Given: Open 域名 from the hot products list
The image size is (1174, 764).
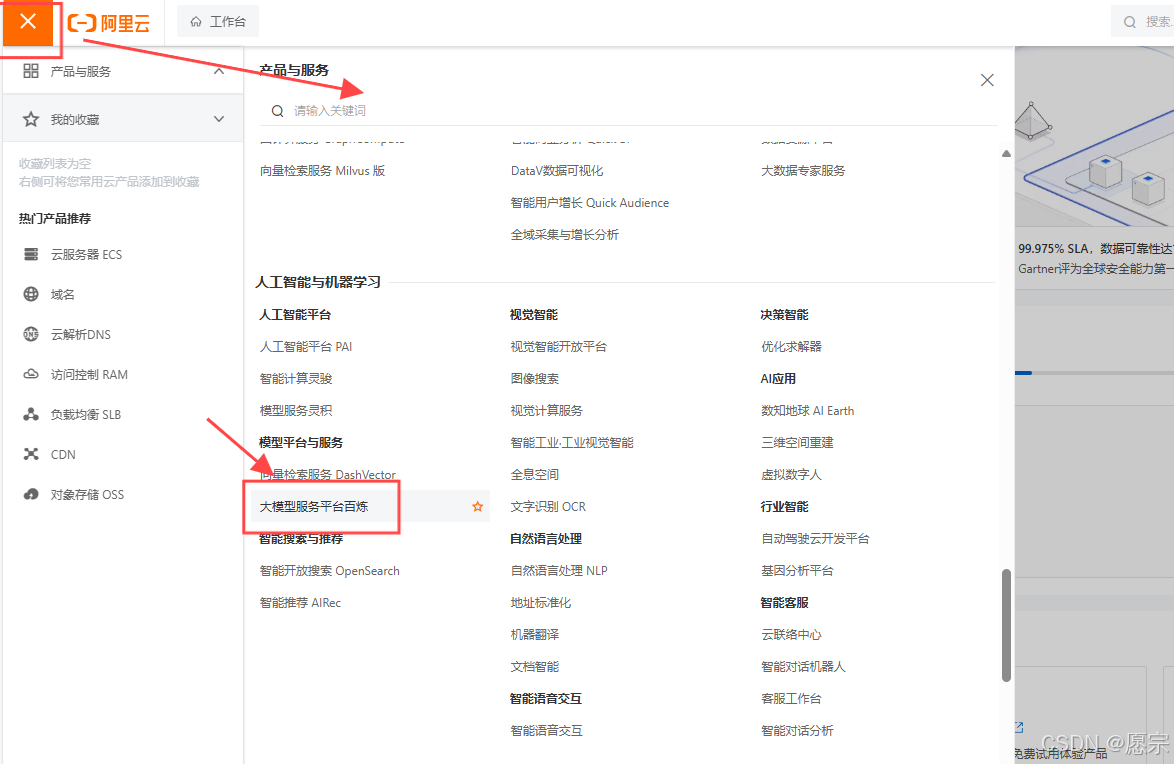Looking at the screenshot, I should (x=63, y=294).
